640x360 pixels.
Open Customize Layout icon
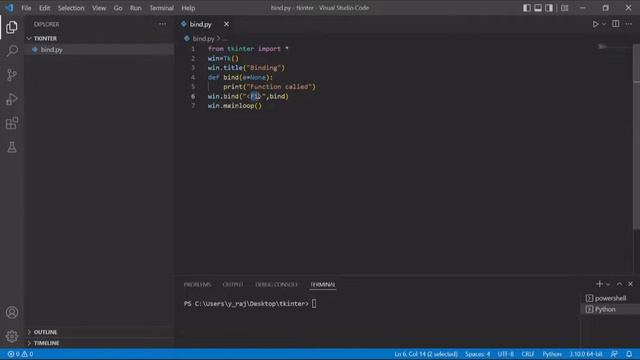564,8
